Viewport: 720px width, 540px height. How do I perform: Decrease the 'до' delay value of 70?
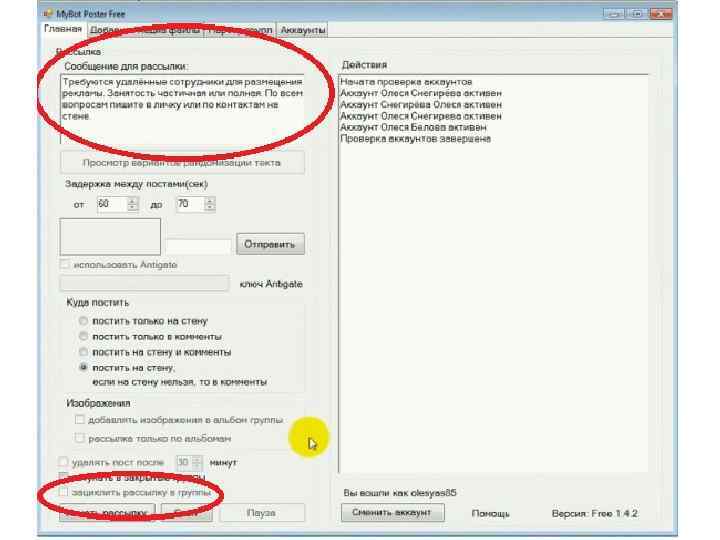210,207
